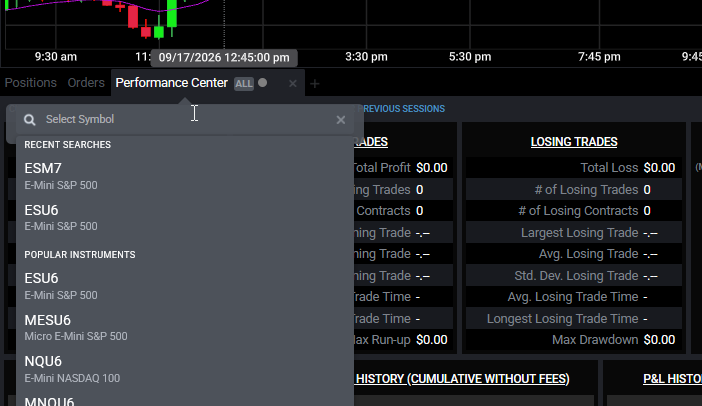Click the ALL accounts badge on Performance Center
The image size is (702, 406).
coord(244,84)
